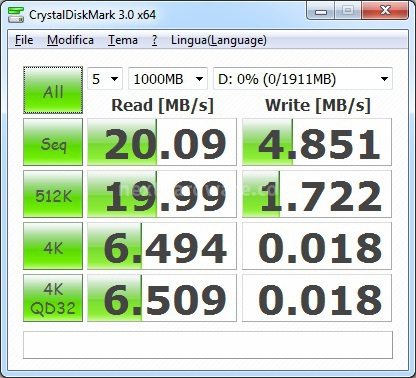Click the Write [MB/s] column header
Image resolution: width=416 pixels, height=378 pixels.
tap(318, 106)
